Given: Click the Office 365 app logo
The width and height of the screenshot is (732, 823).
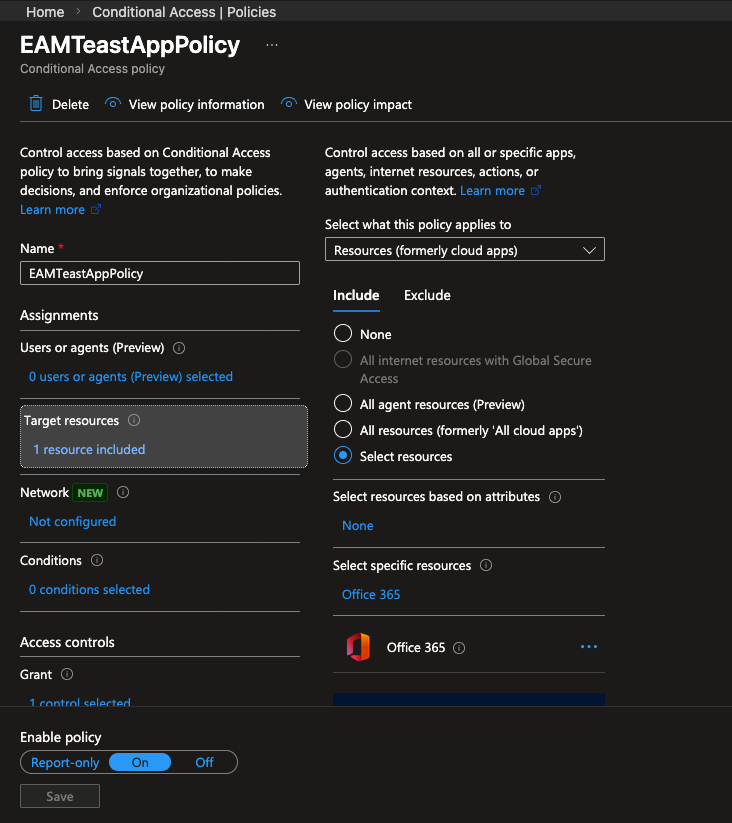Looking at the screenshot, I should [358, 647].
